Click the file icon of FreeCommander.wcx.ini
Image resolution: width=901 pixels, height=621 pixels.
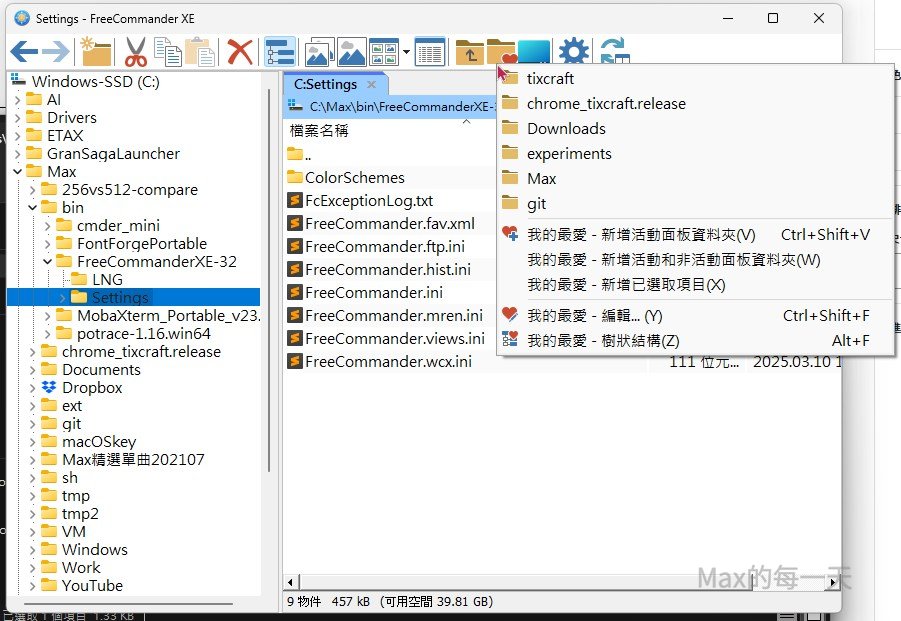click(x=295, y=361)
